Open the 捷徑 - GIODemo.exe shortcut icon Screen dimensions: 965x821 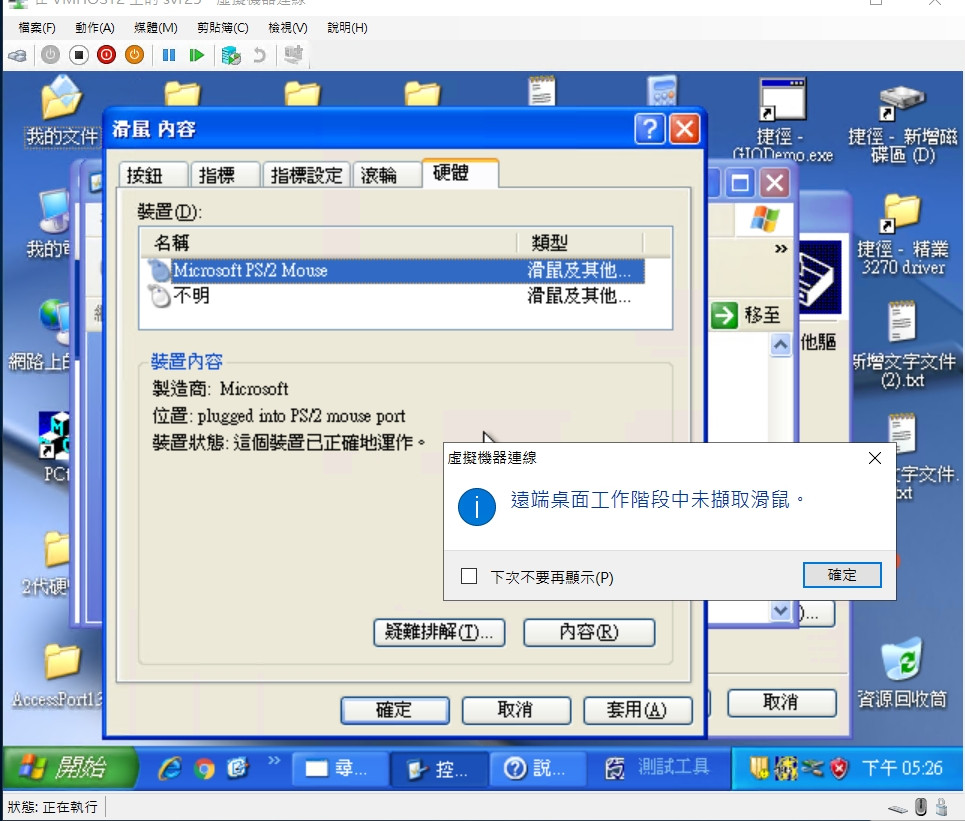(782, 121)
